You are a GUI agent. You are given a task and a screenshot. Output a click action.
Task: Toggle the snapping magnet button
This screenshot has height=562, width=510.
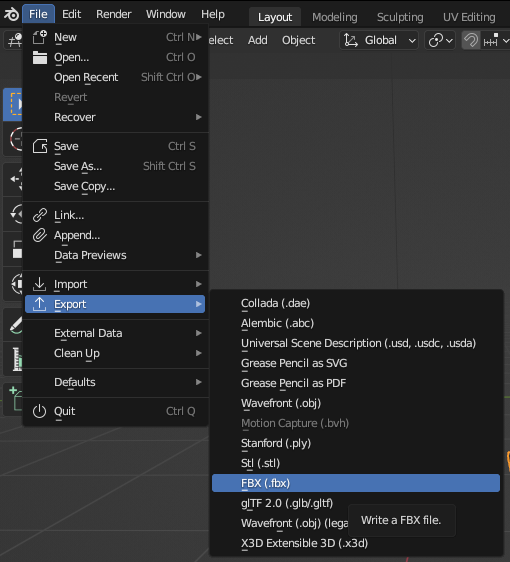[471, 40]
